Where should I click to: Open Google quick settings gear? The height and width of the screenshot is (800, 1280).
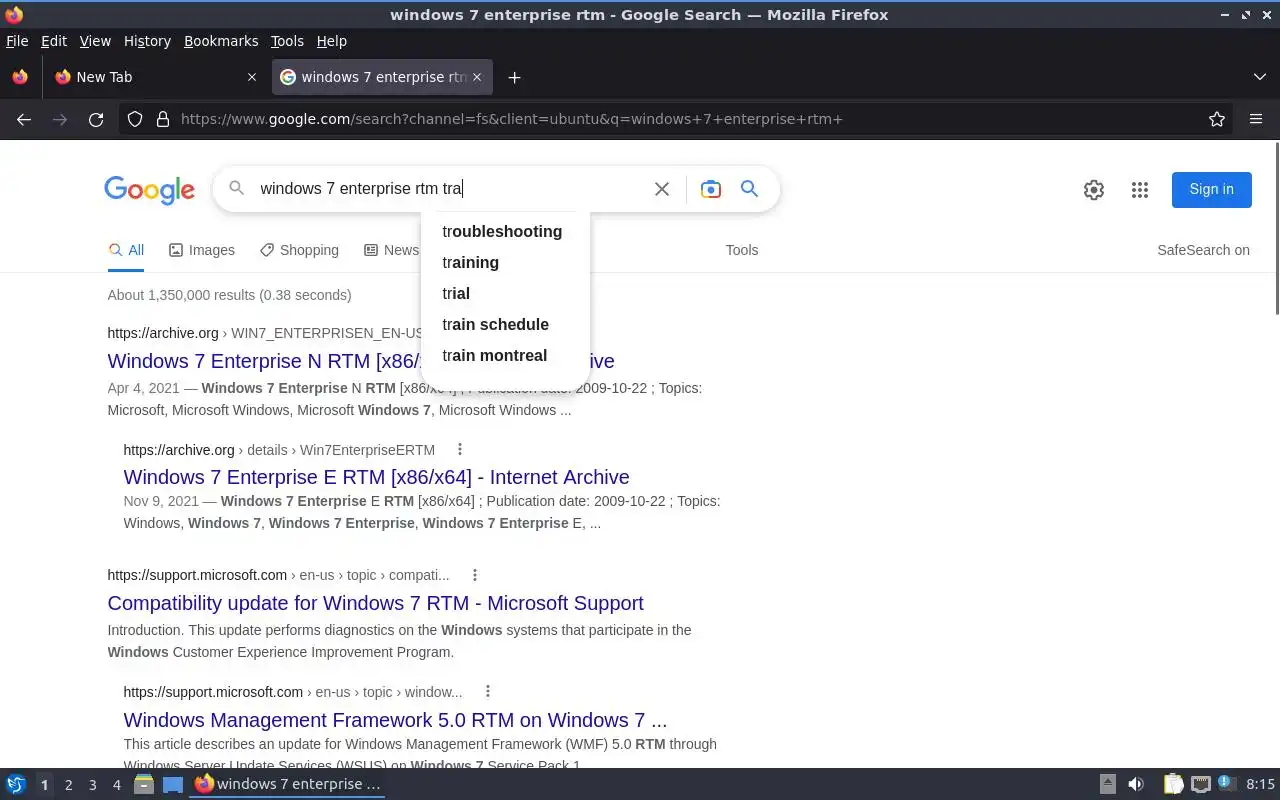pyautogui.click(x=1094, y=190)
